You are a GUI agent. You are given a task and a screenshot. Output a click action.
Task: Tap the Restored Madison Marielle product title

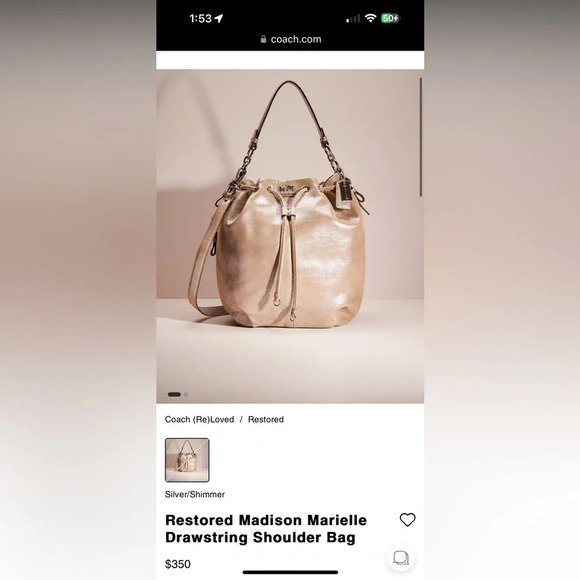click(266, 529)
